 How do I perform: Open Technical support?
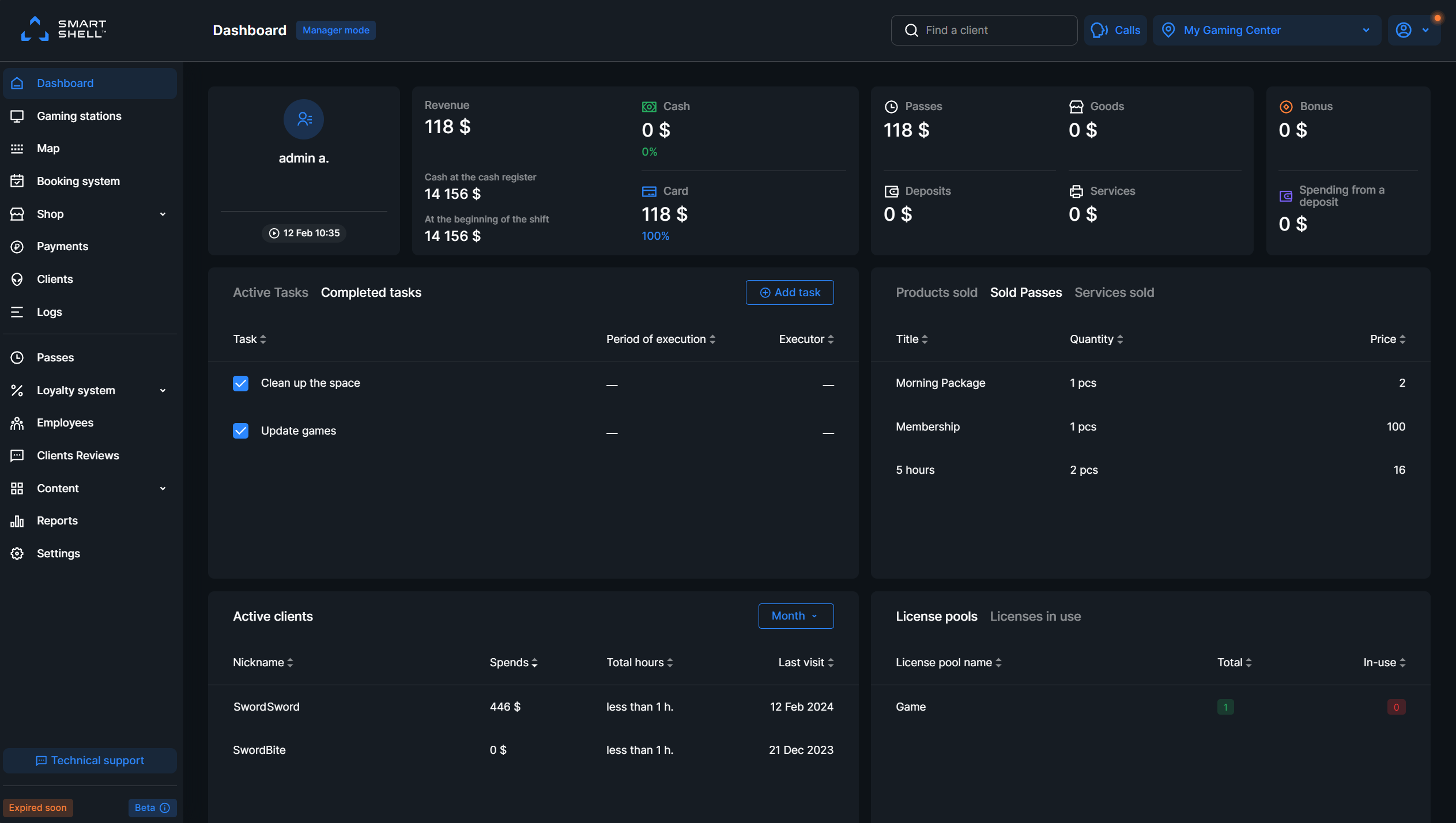coord(89,760)
